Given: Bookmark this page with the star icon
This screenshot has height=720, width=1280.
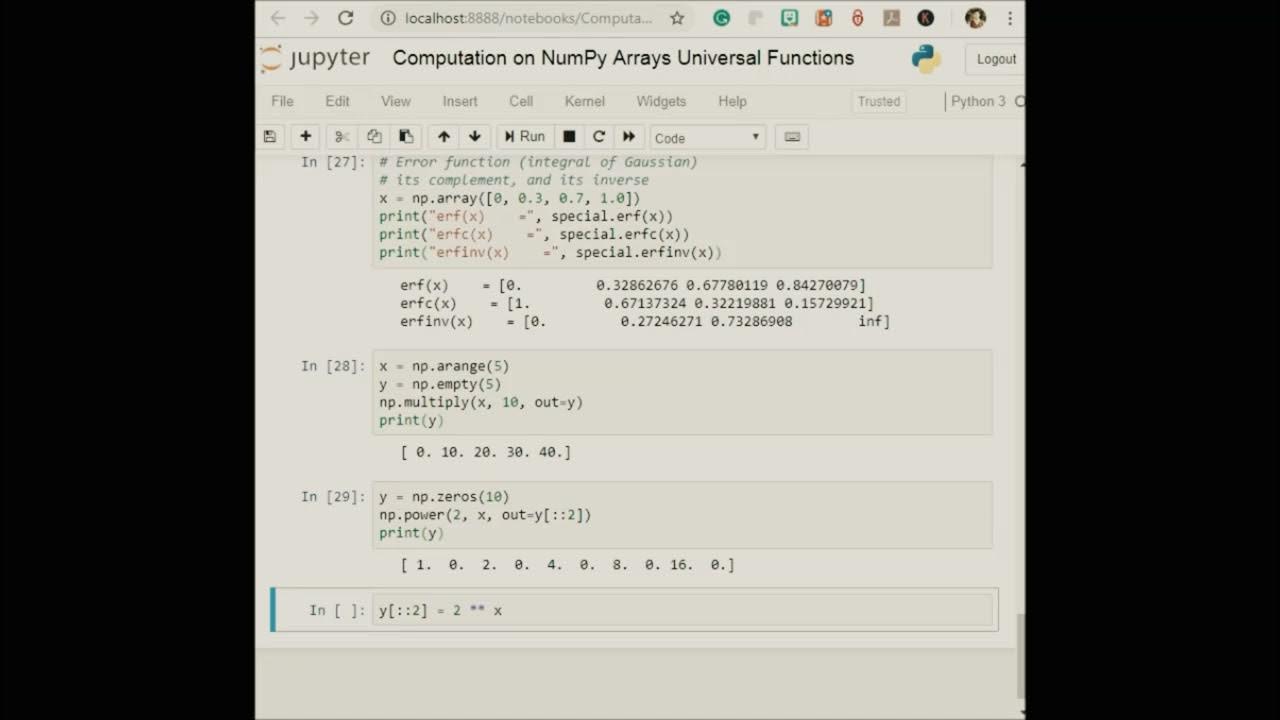Looking at the screenshot, I should [677, 18].
